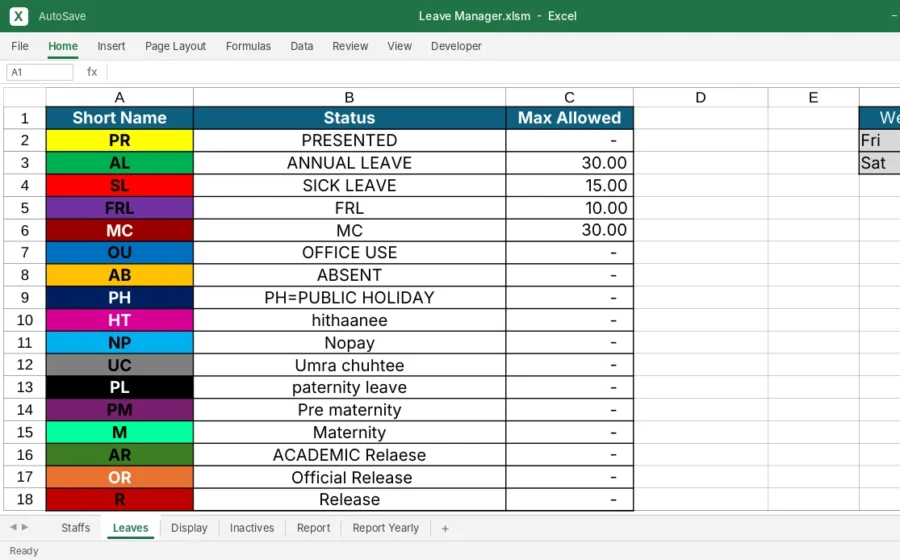Click the red SL cell
The height and width of the screenshot is (560, 900).
[119, 185]
